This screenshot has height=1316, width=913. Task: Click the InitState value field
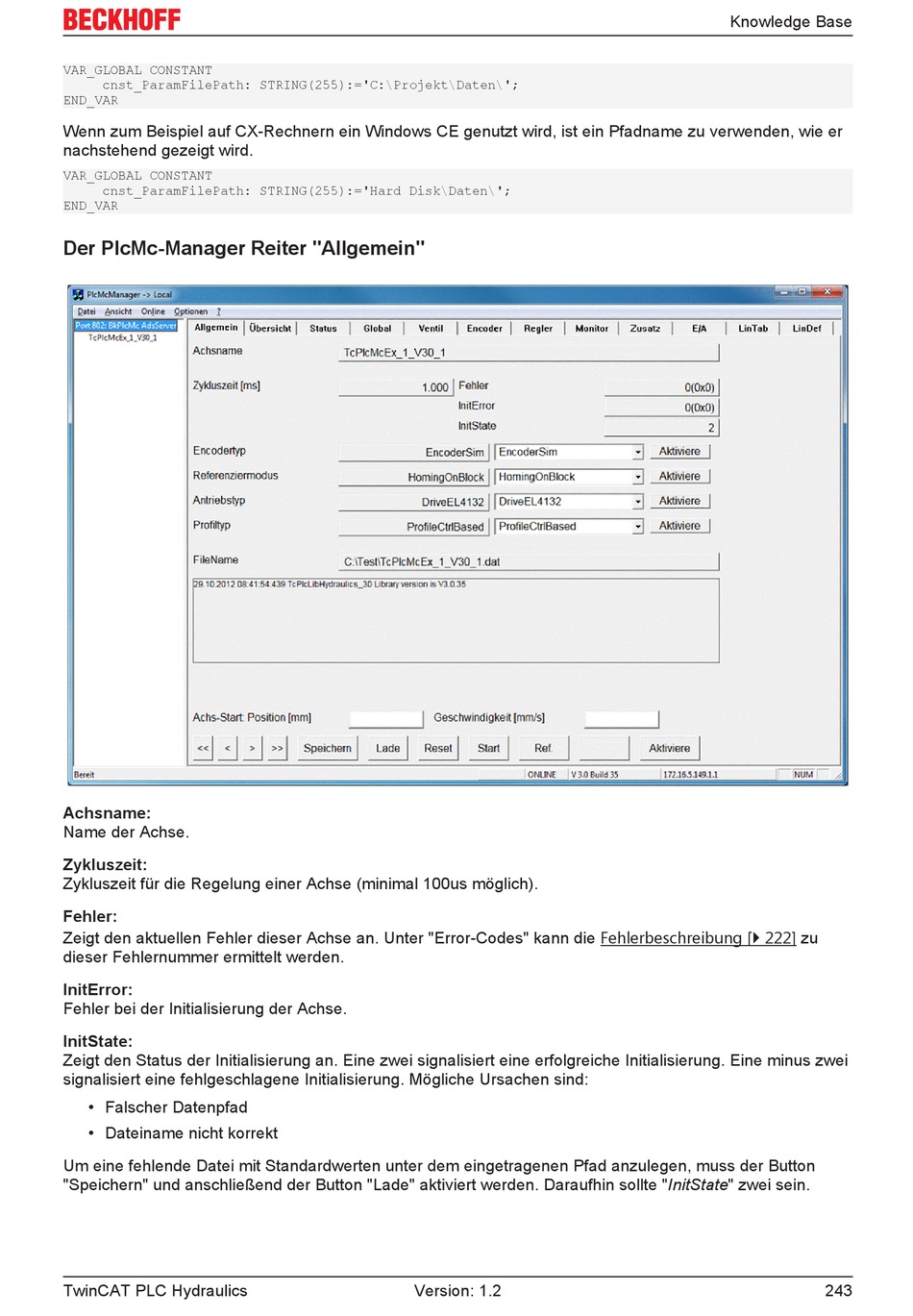pyautogui.click(x=661, y=428)
